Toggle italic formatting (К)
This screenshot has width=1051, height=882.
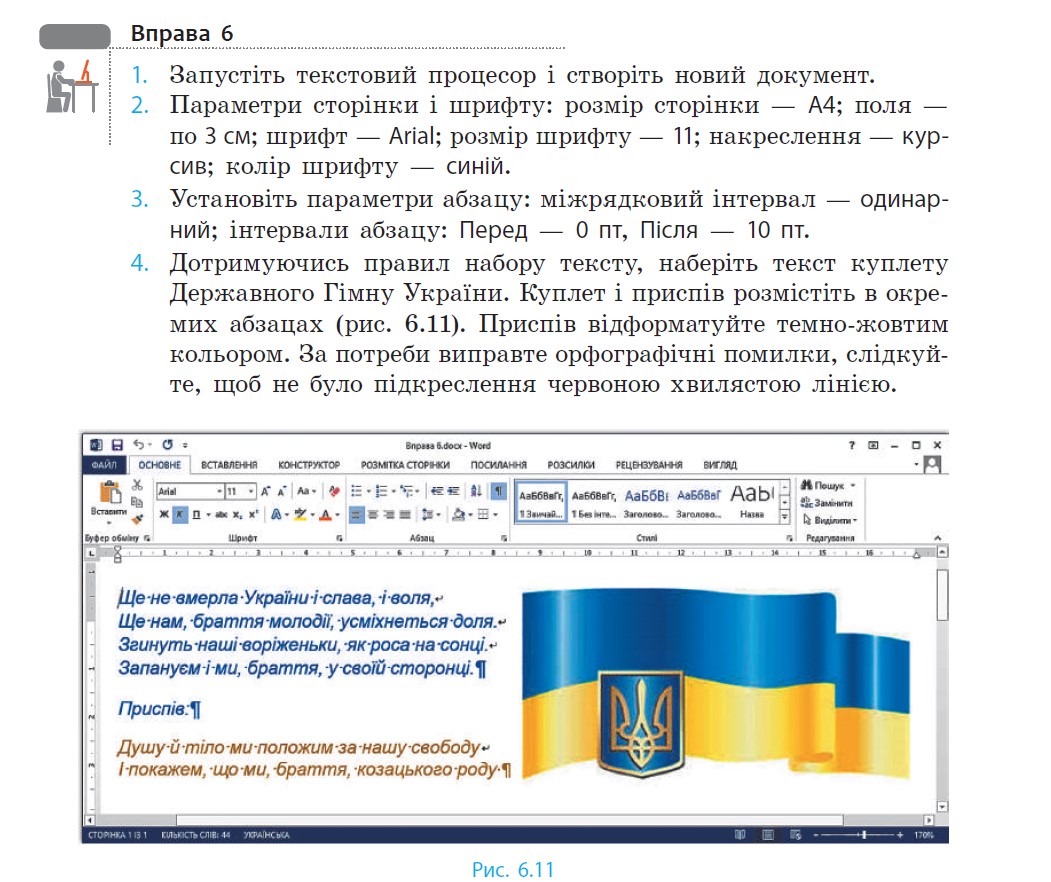(180, 515)
